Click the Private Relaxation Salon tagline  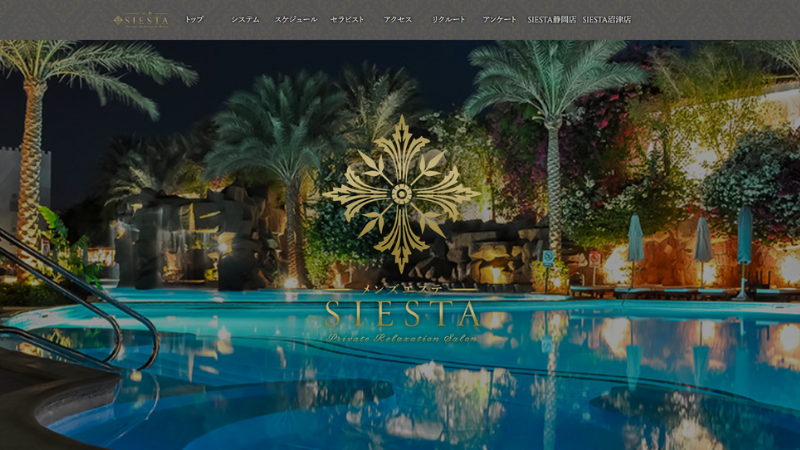click(x=402, y=338)
